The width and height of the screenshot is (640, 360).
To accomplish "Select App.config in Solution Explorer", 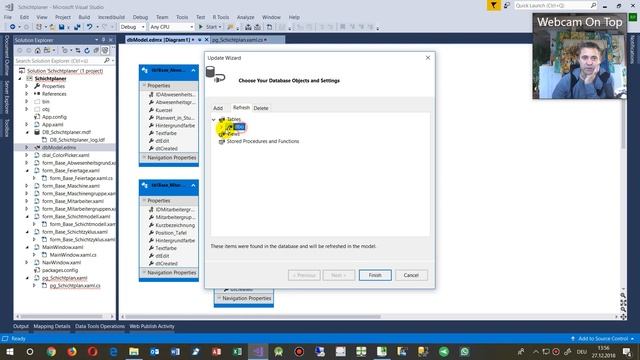I will tap(54, 117).
